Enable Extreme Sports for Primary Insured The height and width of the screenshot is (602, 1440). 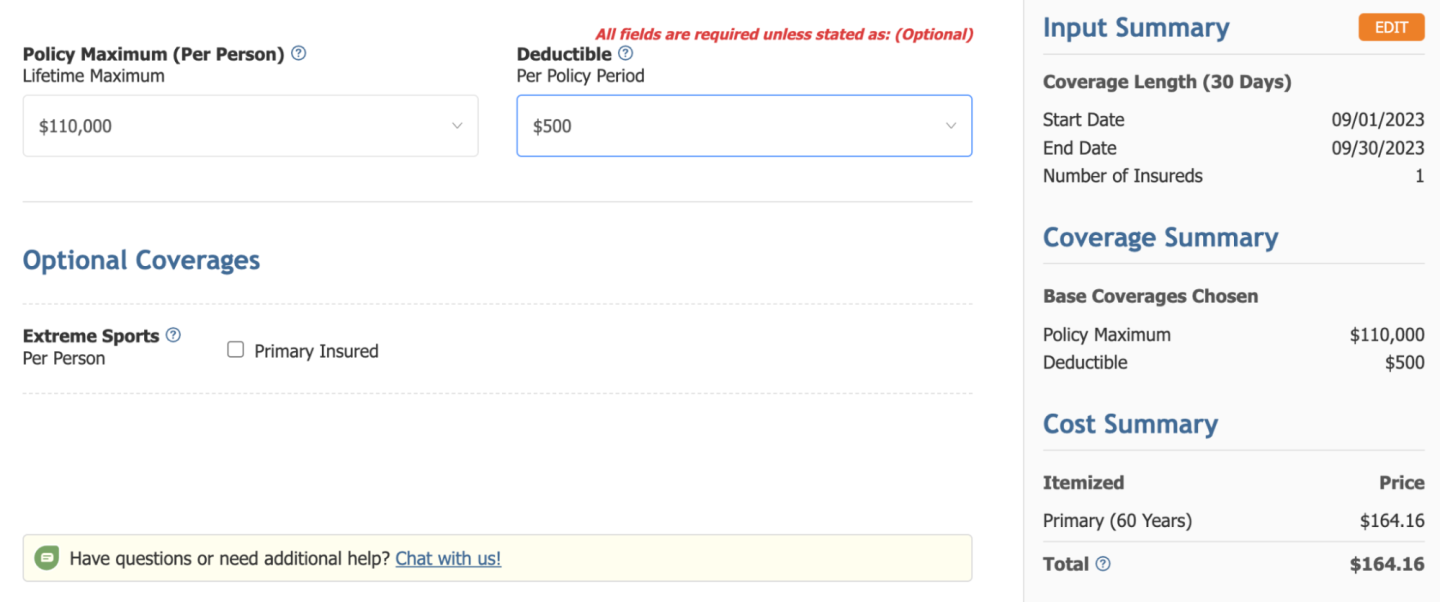tap(236, 350)
